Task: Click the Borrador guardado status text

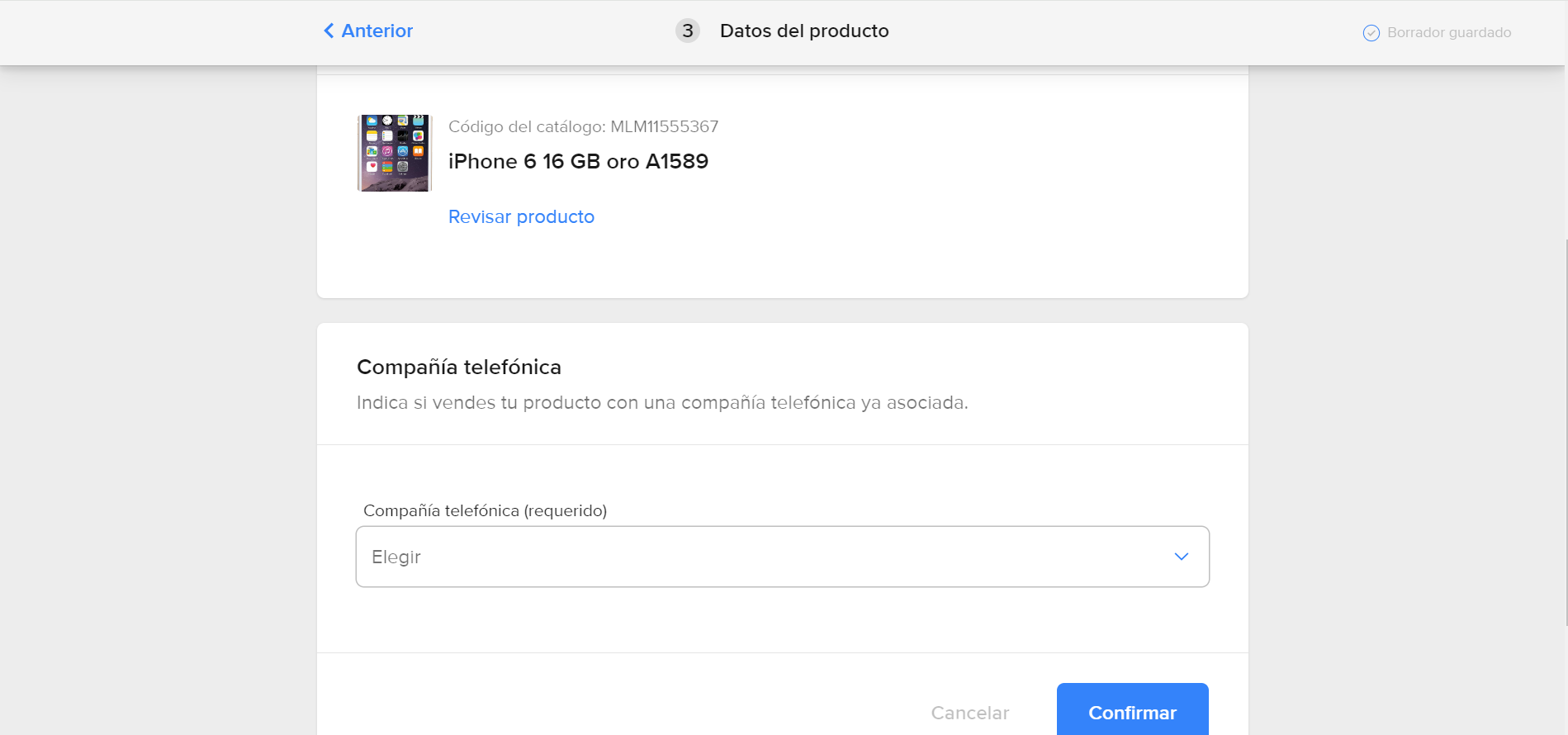Action: click(1449, 32)
